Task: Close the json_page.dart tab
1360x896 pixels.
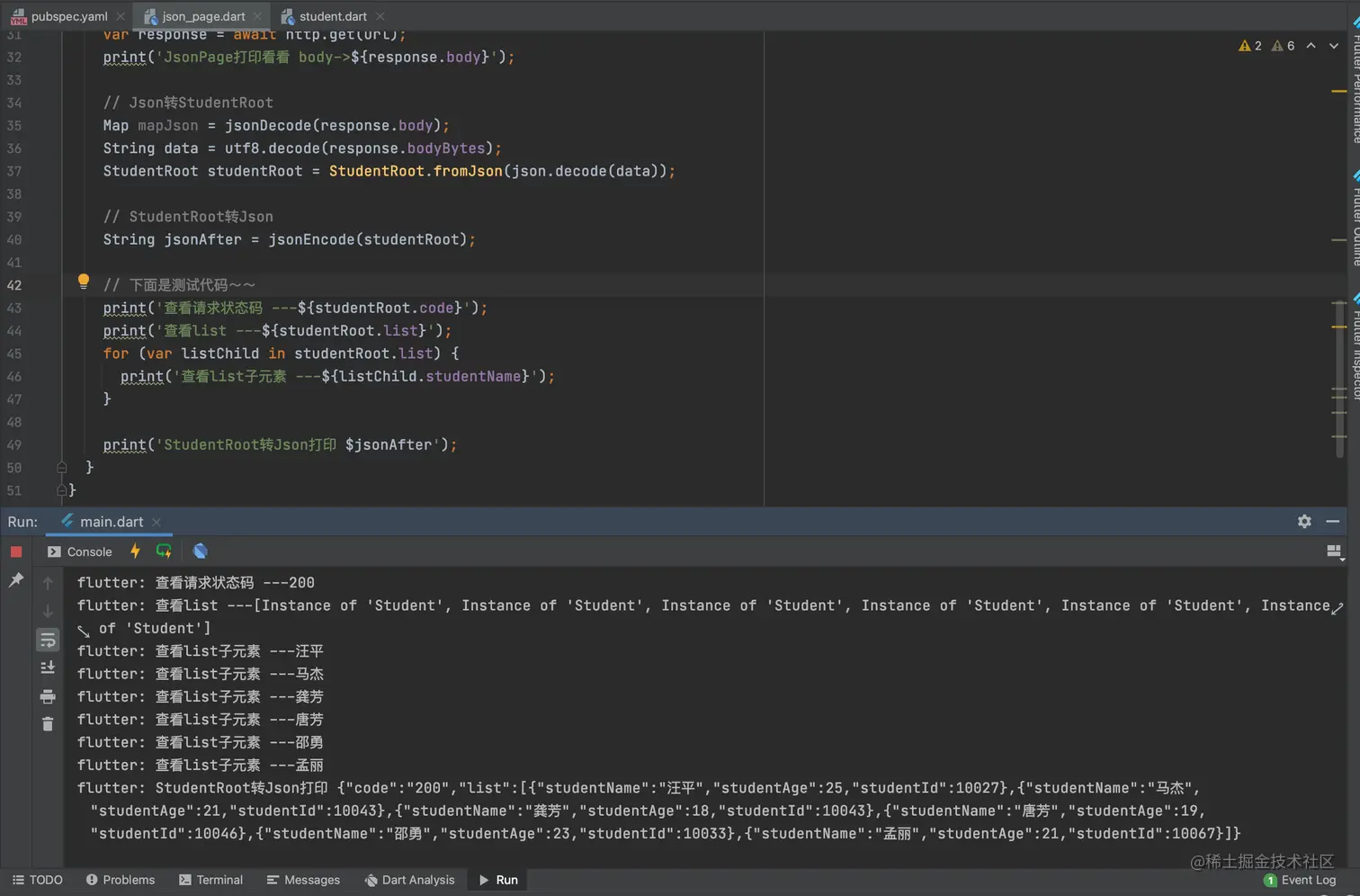Action: (257, 16)
